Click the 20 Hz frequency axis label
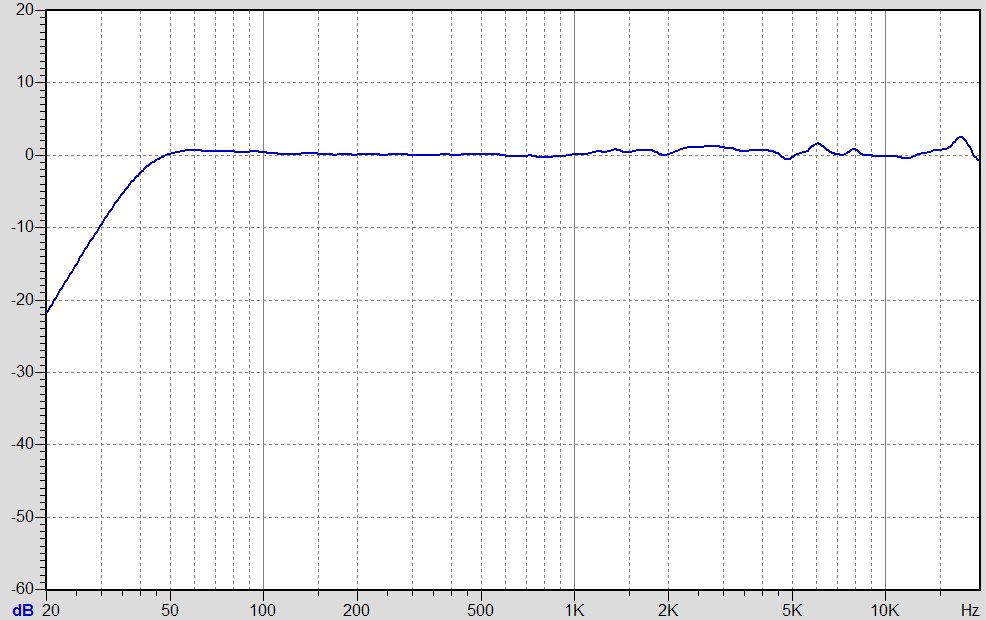986x620 pixels. [51, 610]
